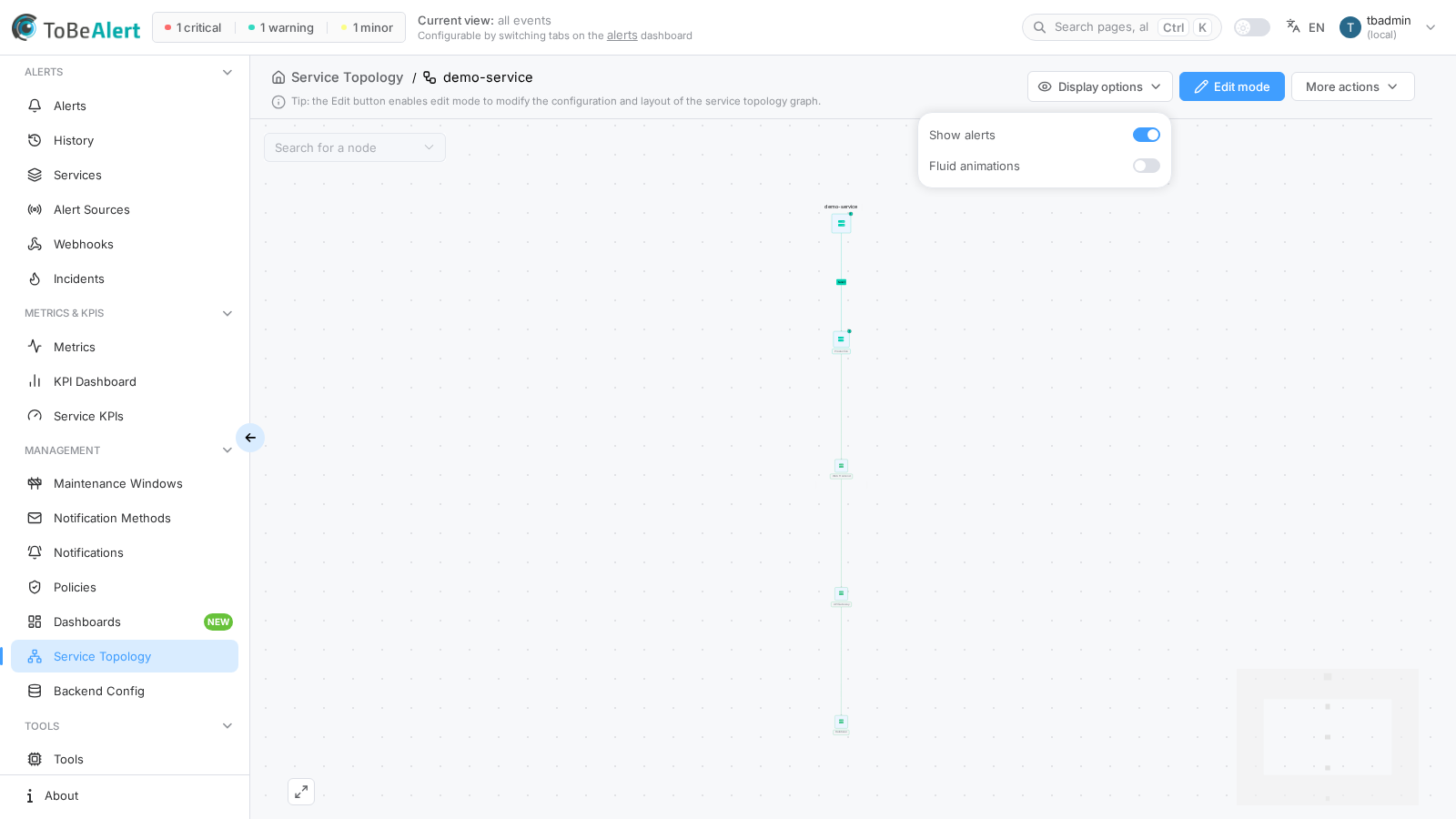
Task: Select Dashboards in the sidebar
Action: pyautogui.click(x=125, y=622)
